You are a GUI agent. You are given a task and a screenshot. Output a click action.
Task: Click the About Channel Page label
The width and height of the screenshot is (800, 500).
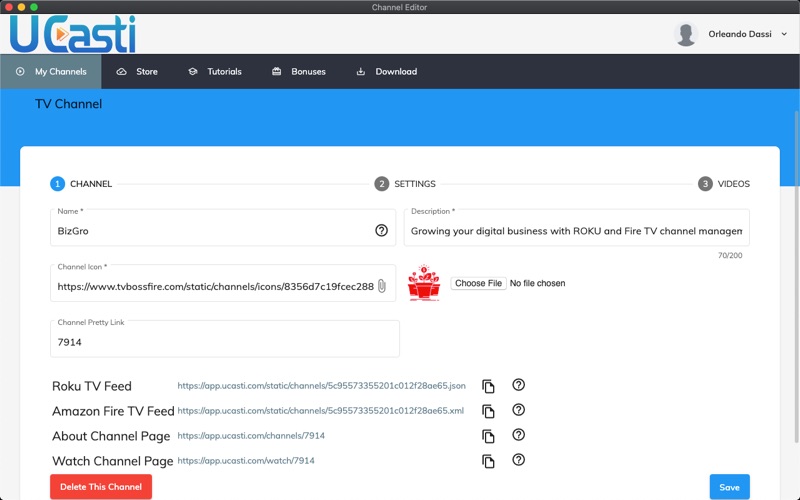[111, 436]
